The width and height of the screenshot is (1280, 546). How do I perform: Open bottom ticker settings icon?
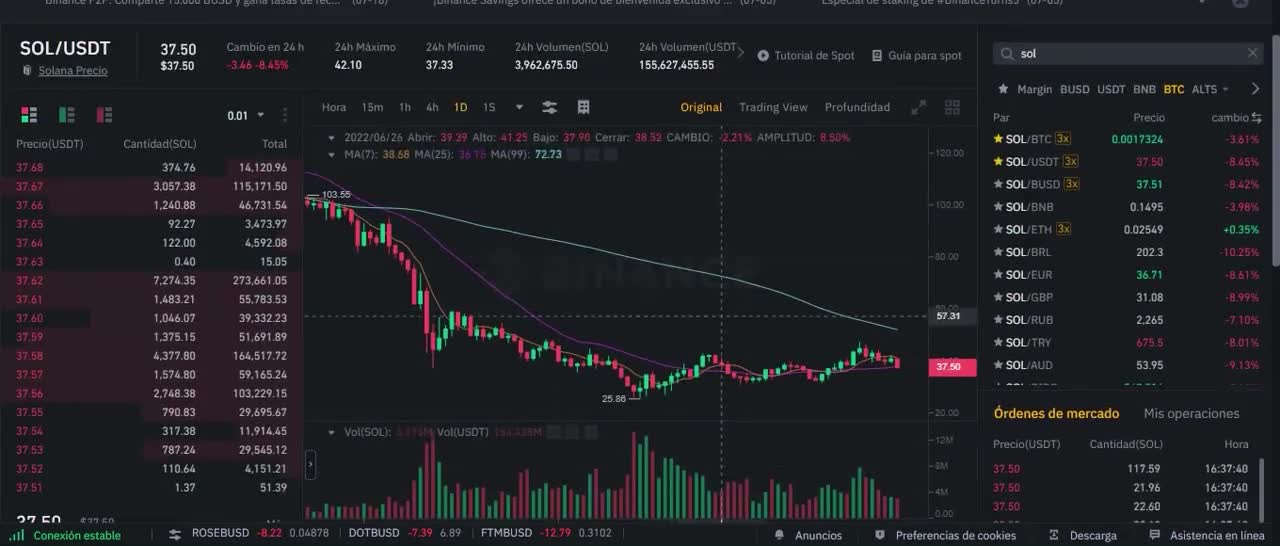(174, 535)
